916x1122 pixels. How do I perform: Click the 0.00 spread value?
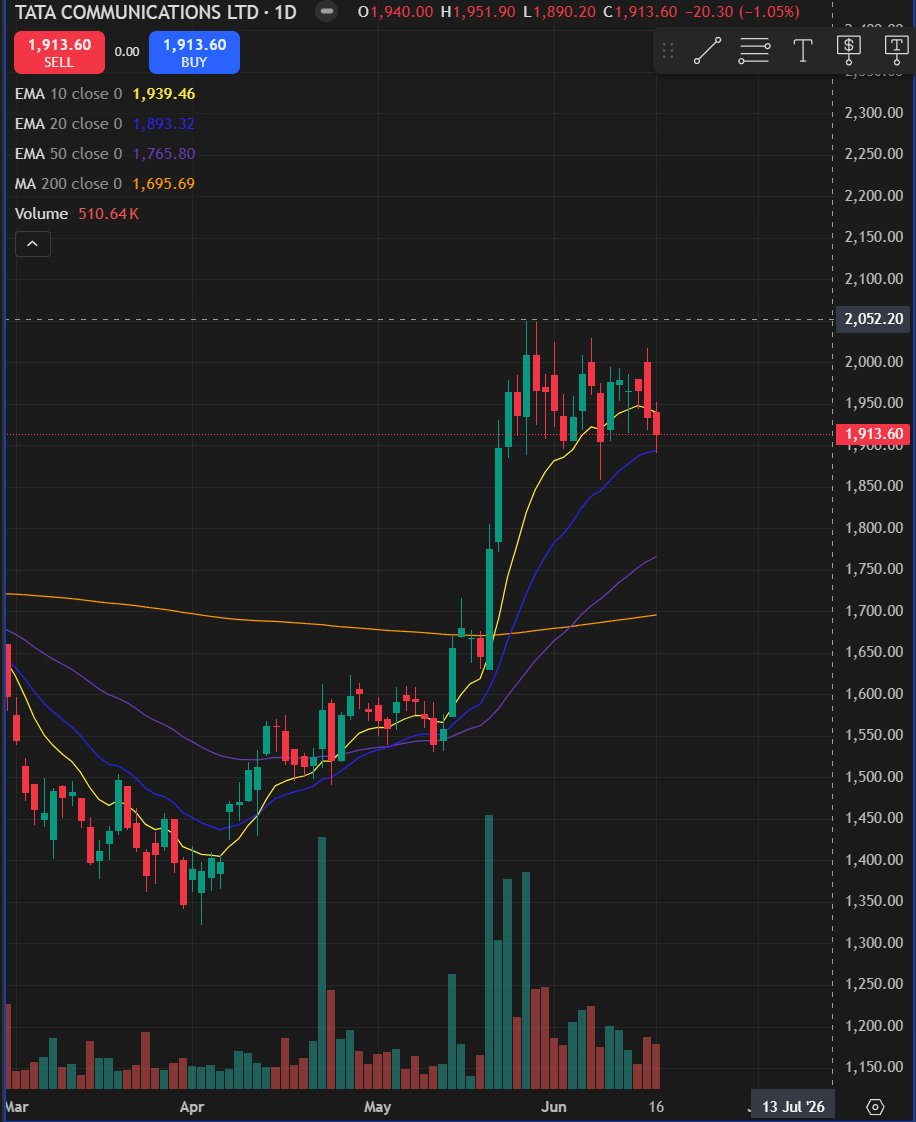point(127,52)
